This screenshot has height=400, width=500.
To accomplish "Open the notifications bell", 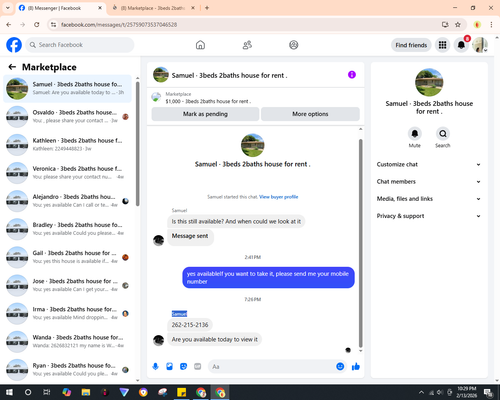I will [x=461, y=45].
